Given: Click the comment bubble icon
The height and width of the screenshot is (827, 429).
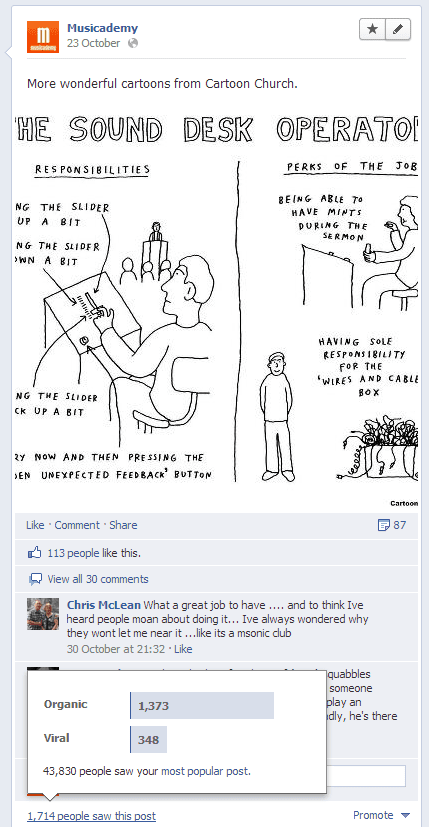Looking at the screenshot, I should [35, 580].
